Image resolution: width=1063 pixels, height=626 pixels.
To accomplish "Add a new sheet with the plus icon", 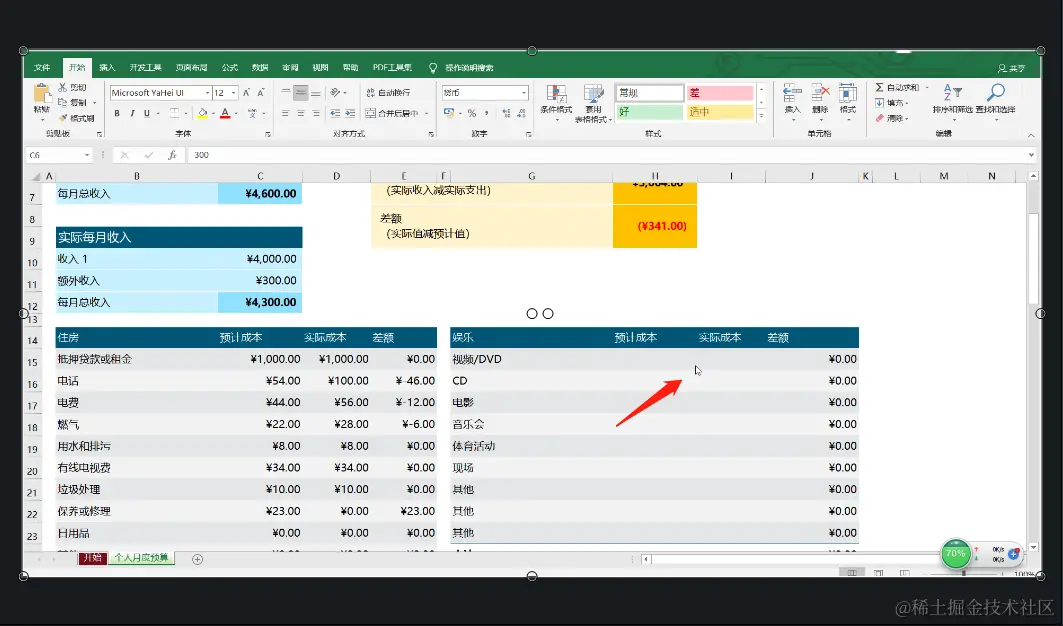I will coord(197,560).
